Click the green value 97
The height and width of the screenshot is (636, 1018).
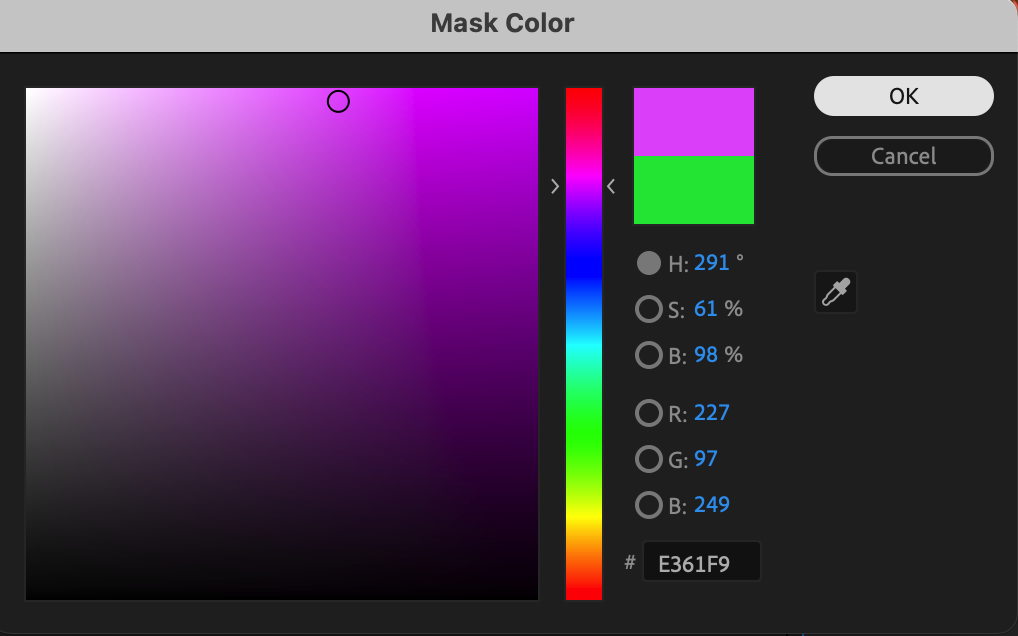point(706,459)
